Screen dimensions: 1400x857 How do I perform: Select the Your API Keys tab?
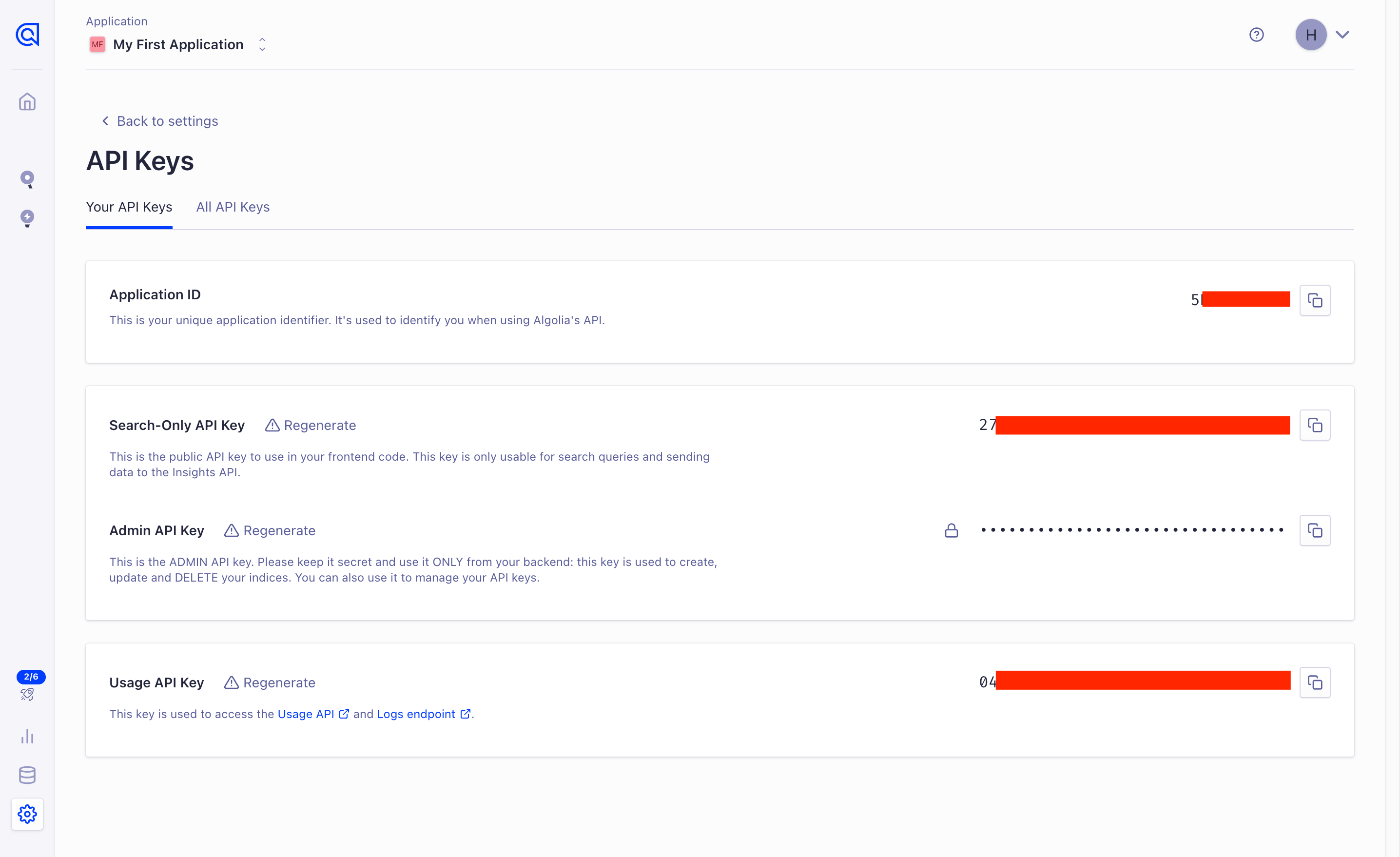(x=129, y=207)
